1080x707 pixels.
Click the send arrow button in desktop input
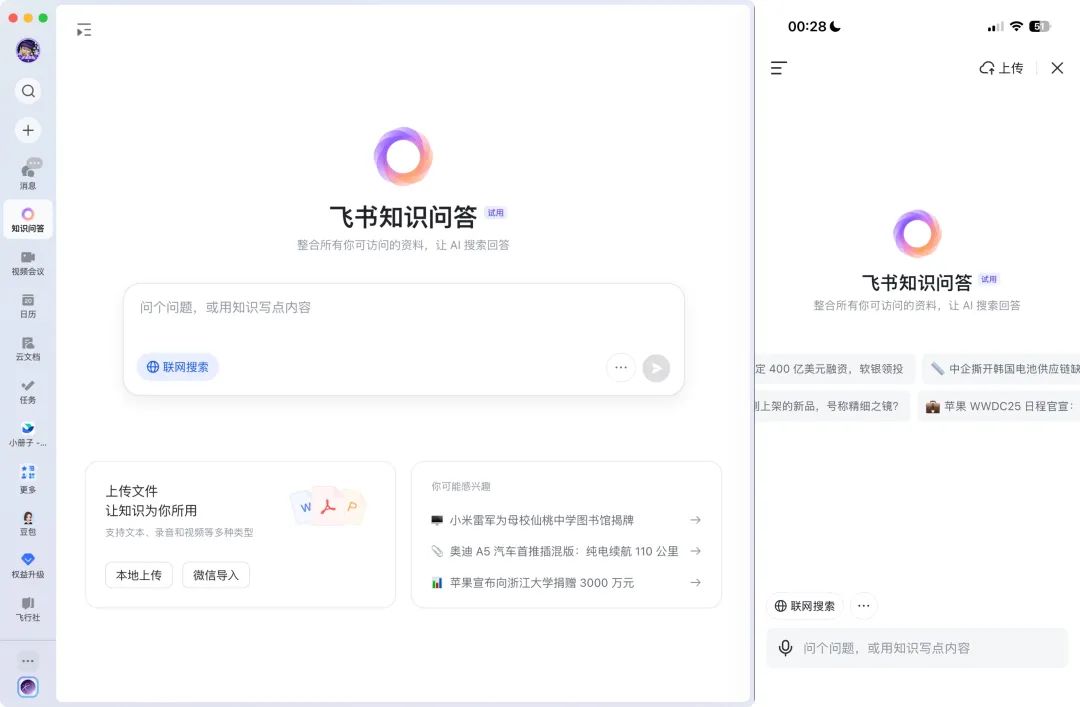point(656,368)
